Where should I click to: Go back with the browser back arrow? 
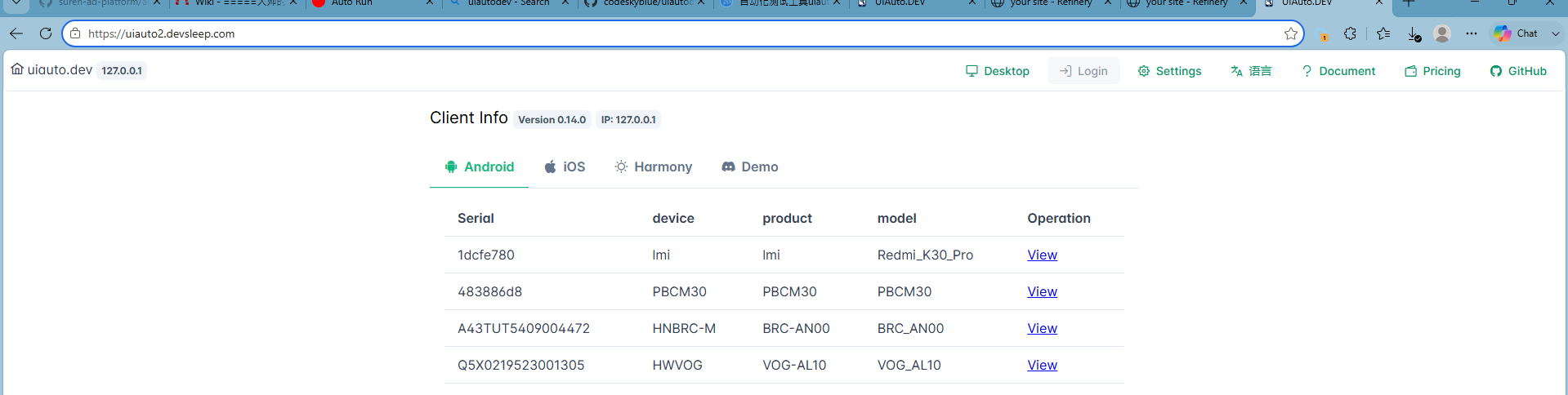tap(16, 33)
